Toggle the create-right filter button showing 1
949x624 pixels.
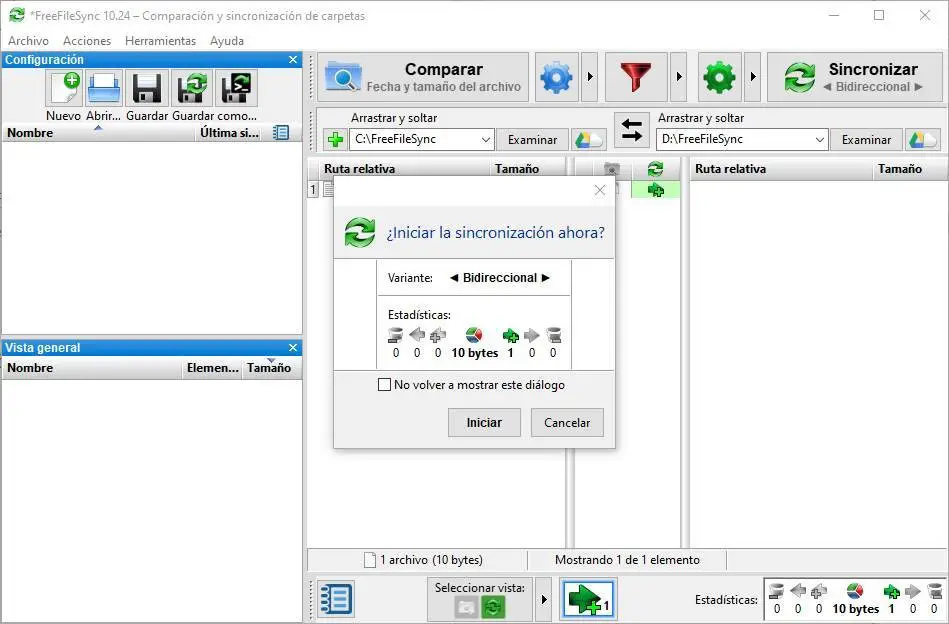pyautogui.click(x=588, y=599)
